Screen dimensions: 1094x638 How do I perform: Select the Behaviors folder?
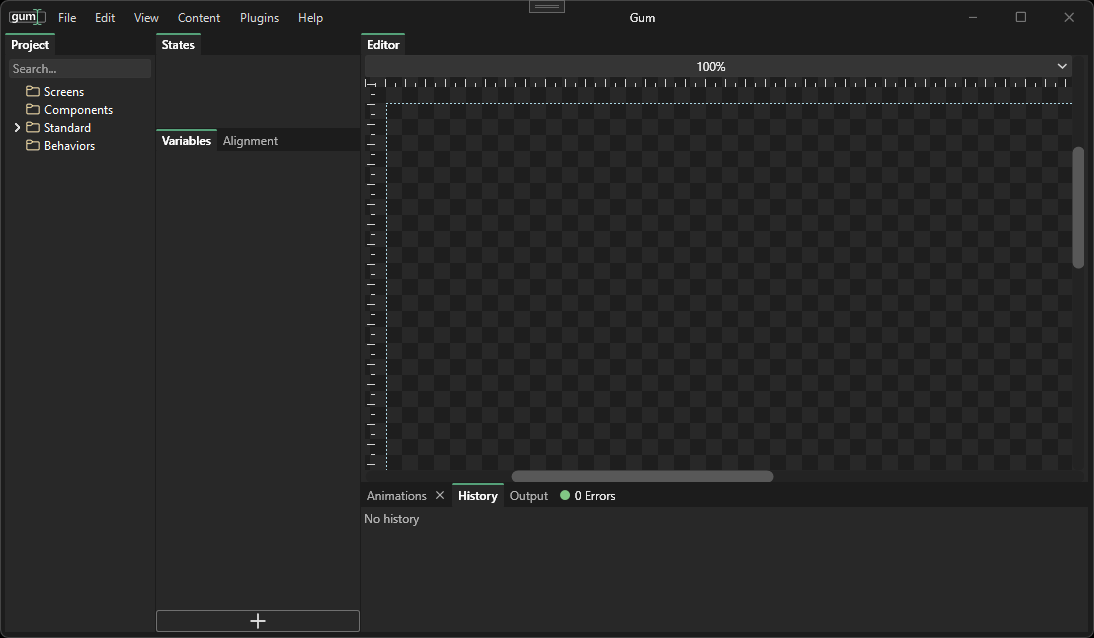(x=69, y=146)
